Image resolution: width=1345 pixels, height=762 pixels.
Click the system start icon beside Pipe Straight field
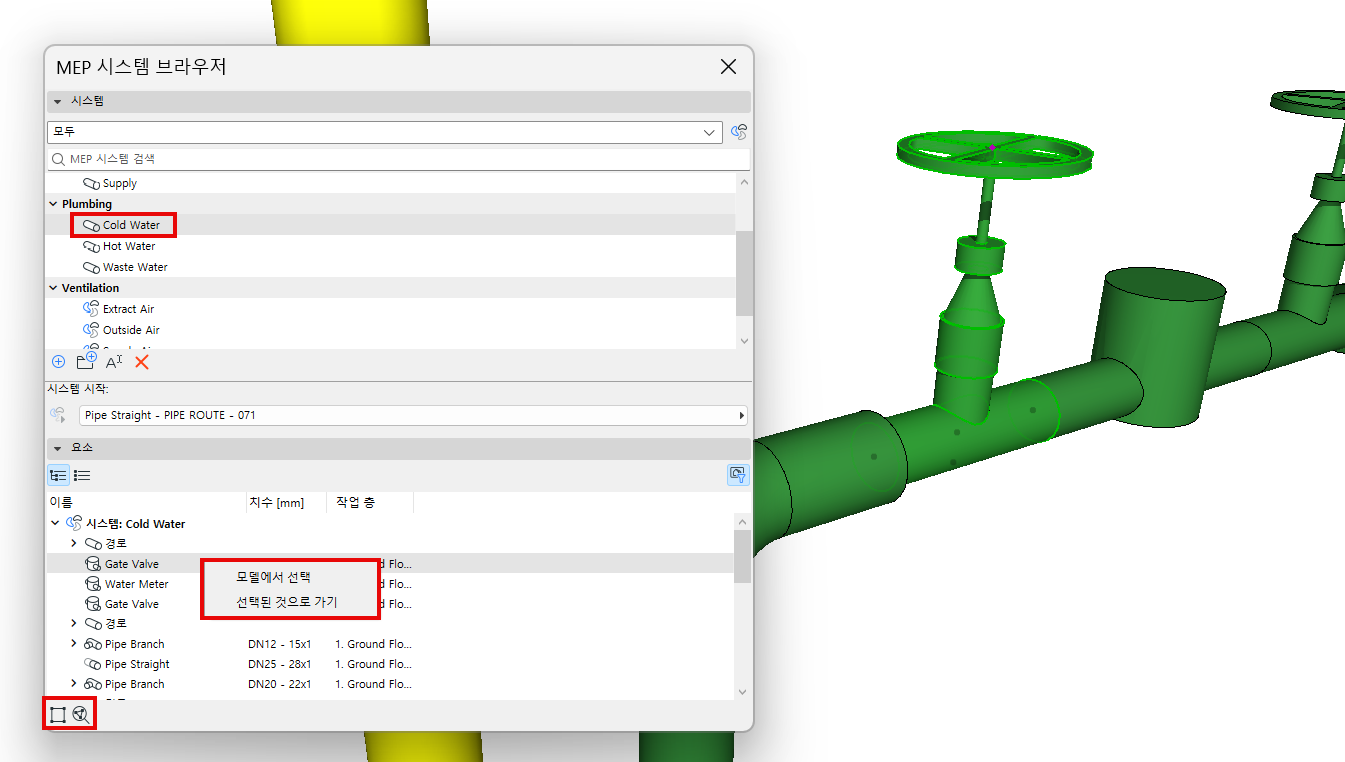click(x=57, y=415)
